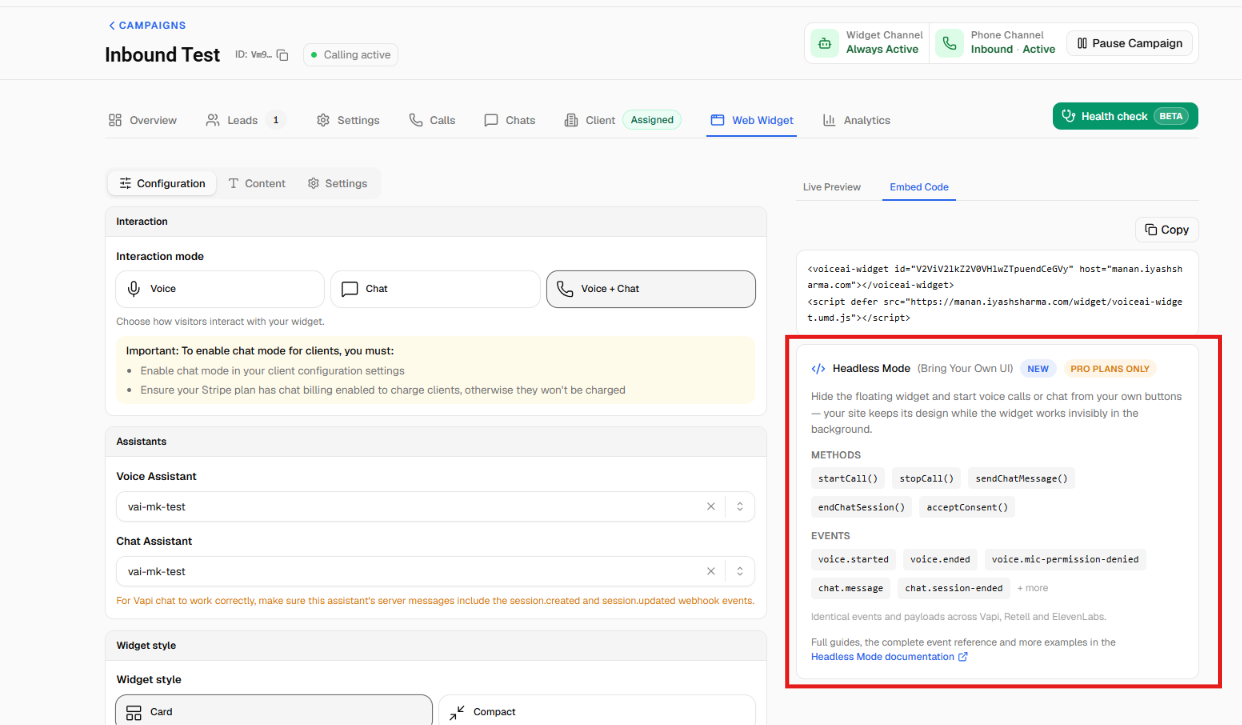
Task: Click the BETA badge on Health check
Action: point(1170,116)
